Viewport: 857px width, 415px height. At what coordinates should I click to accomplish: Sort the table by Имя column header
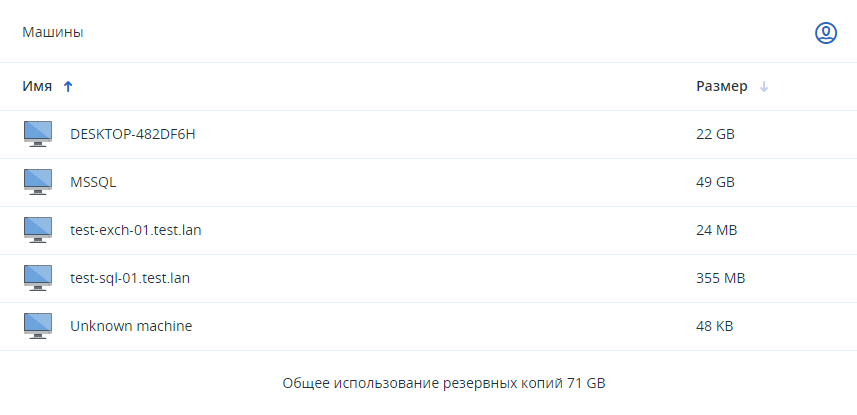[x=37, y=87]
